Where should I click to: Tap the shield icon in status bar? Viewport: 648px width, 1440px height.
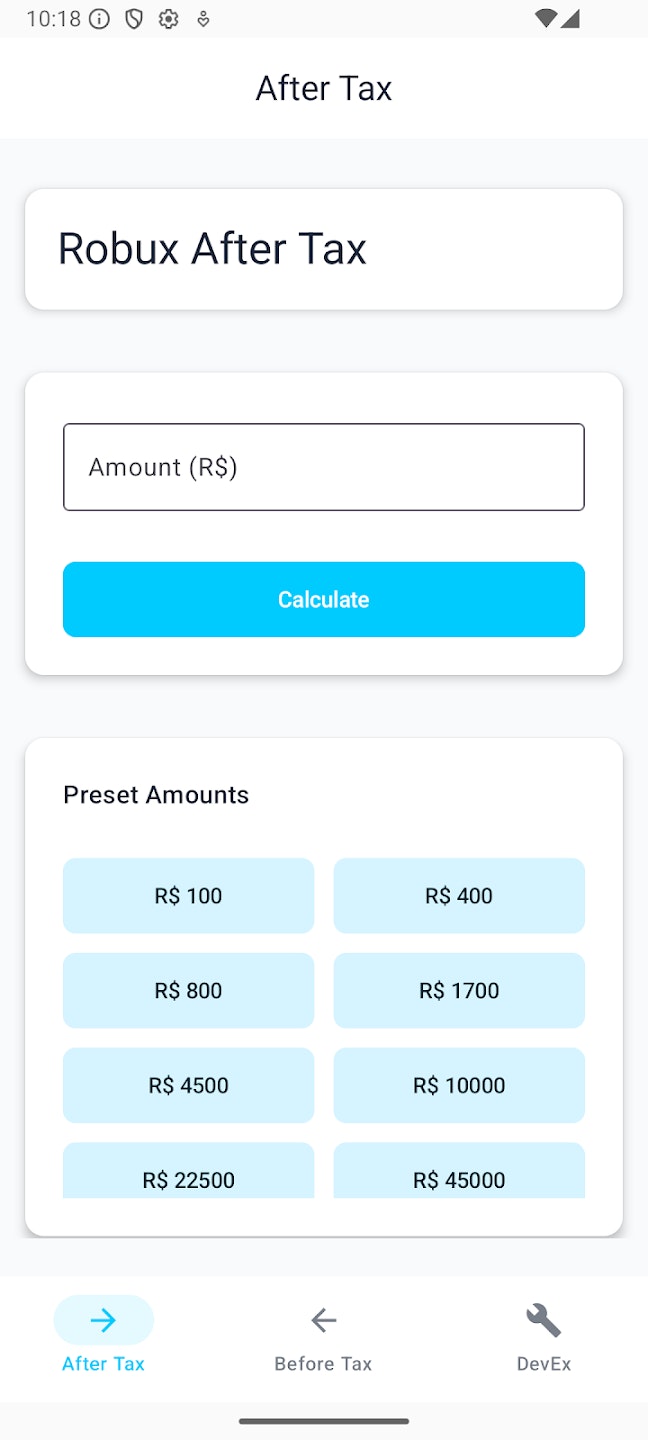(x=134, y=19)
